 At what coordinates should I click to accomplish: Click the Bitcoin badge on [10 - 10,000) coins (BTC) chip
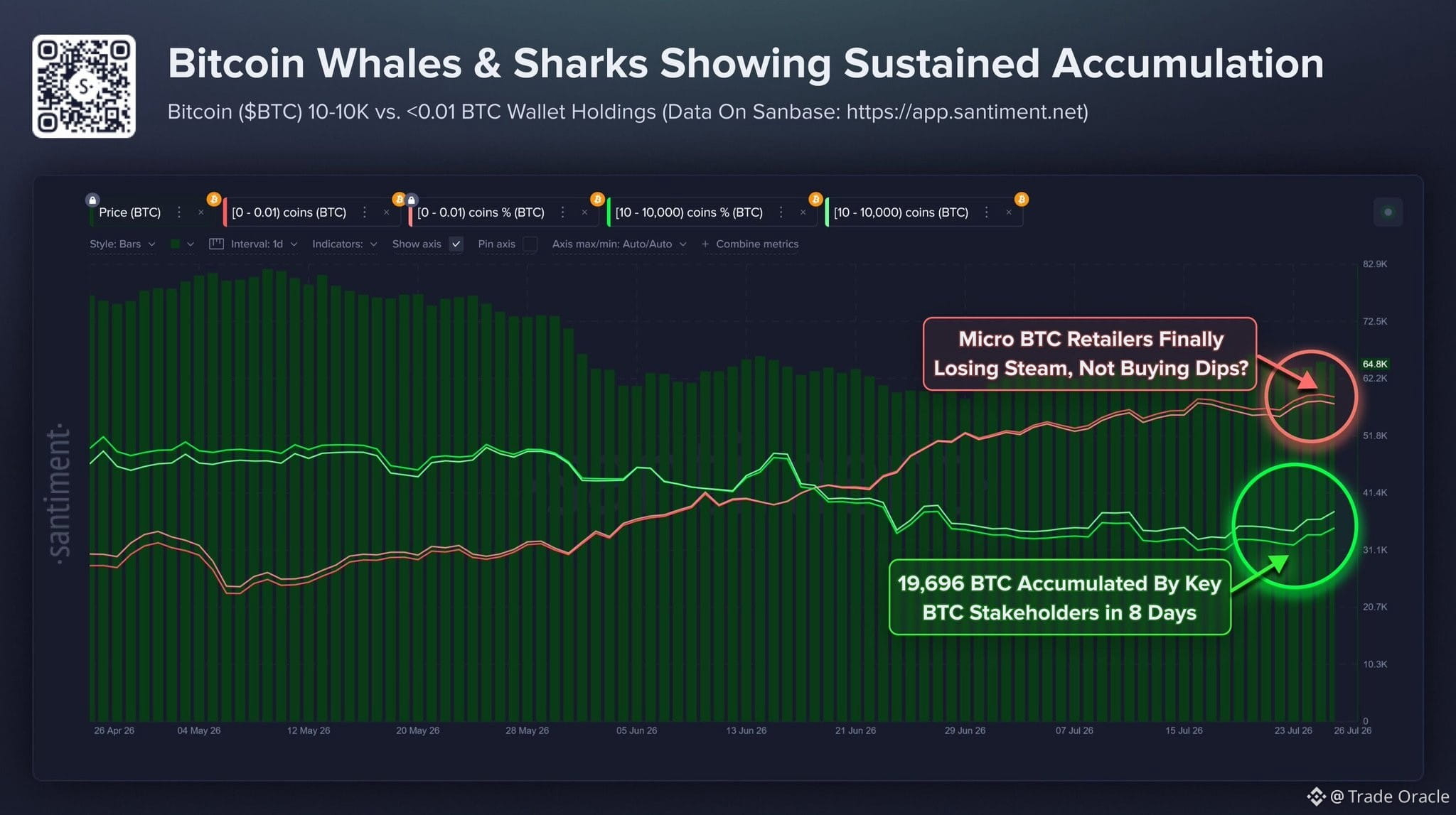tap(1021, 199)
